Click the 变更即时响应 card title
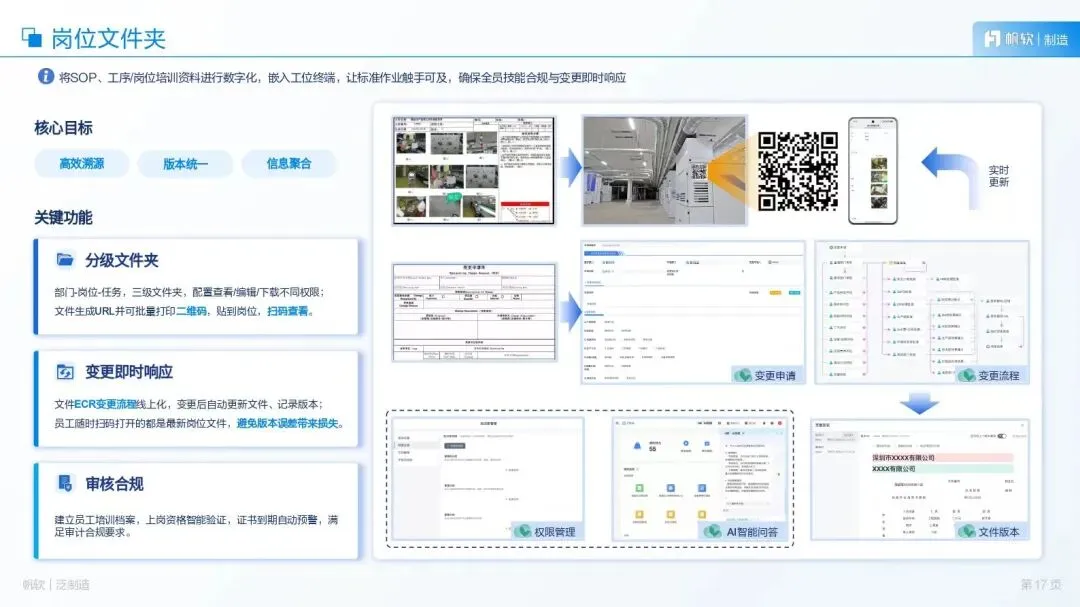This screenshot has height=607, width=1080. (x=129, y=372)
